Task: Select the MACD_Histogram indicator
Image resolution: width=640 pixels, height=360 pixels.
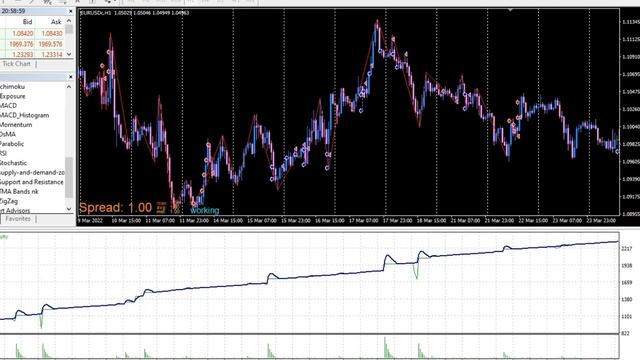Action: pos(24,115)
